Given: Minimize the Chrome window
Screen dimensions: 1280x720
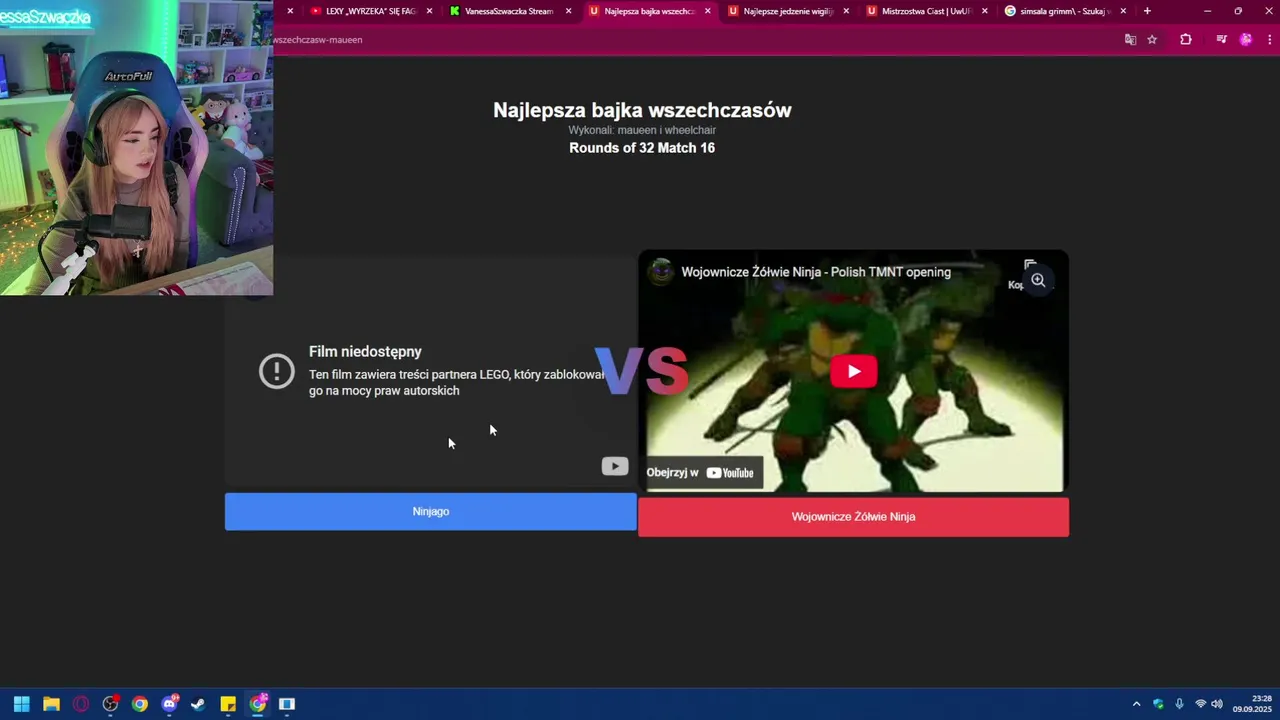Looking at the screenshot, I should tap(1207, 11).
